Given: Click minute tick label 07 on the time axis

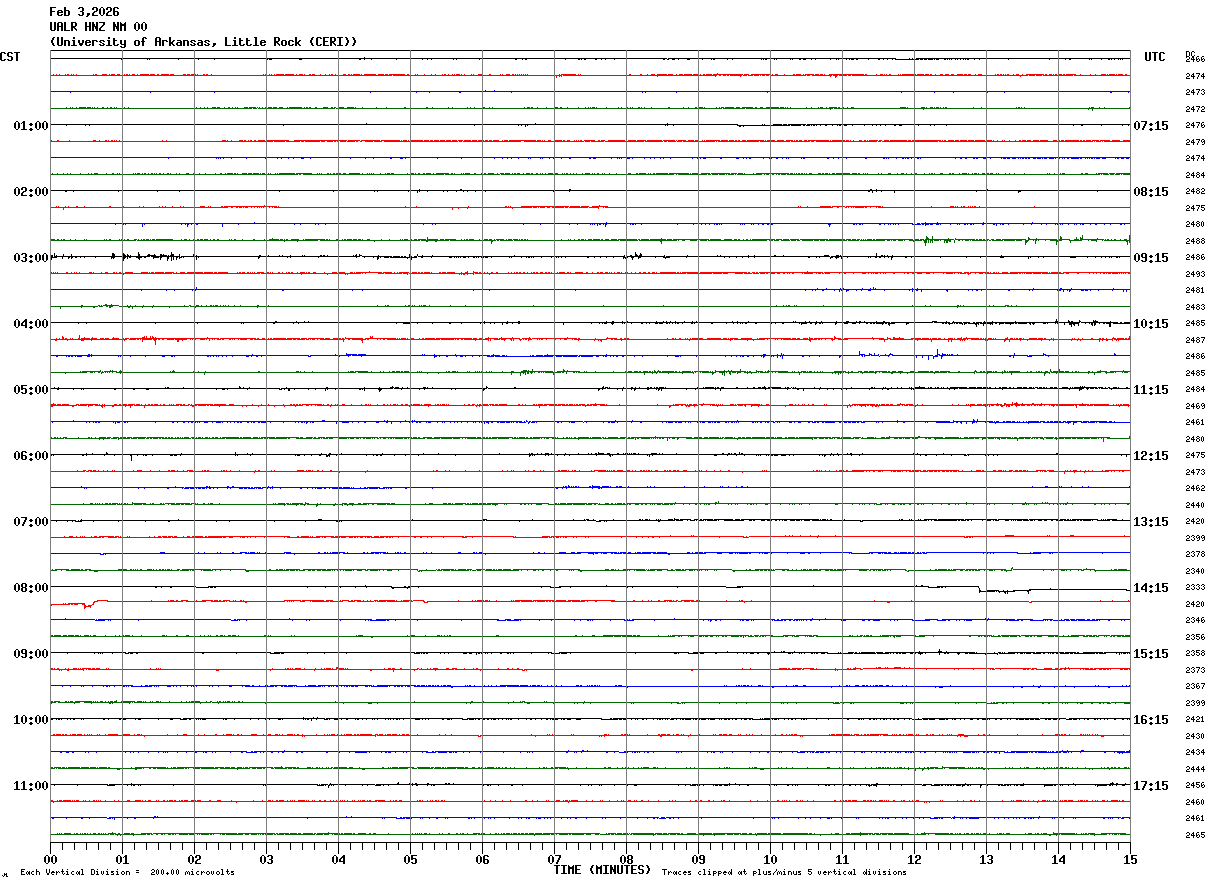Looking at the screenshot, I should (554, 860).
